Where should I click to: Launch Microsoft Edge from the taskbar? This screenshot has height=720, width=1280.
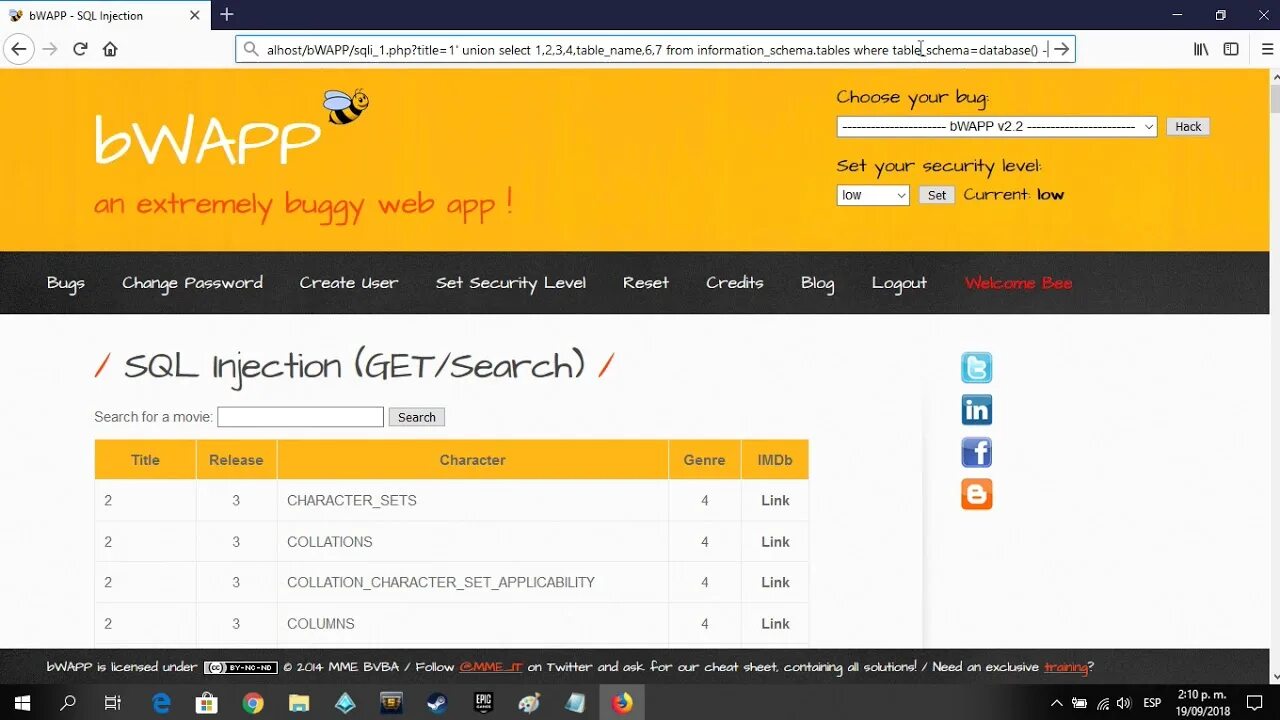161,703
